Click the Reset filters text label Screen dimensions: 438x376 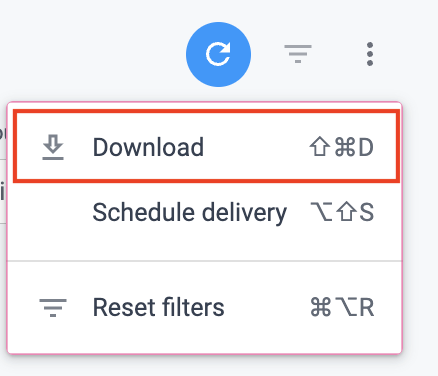158,307
